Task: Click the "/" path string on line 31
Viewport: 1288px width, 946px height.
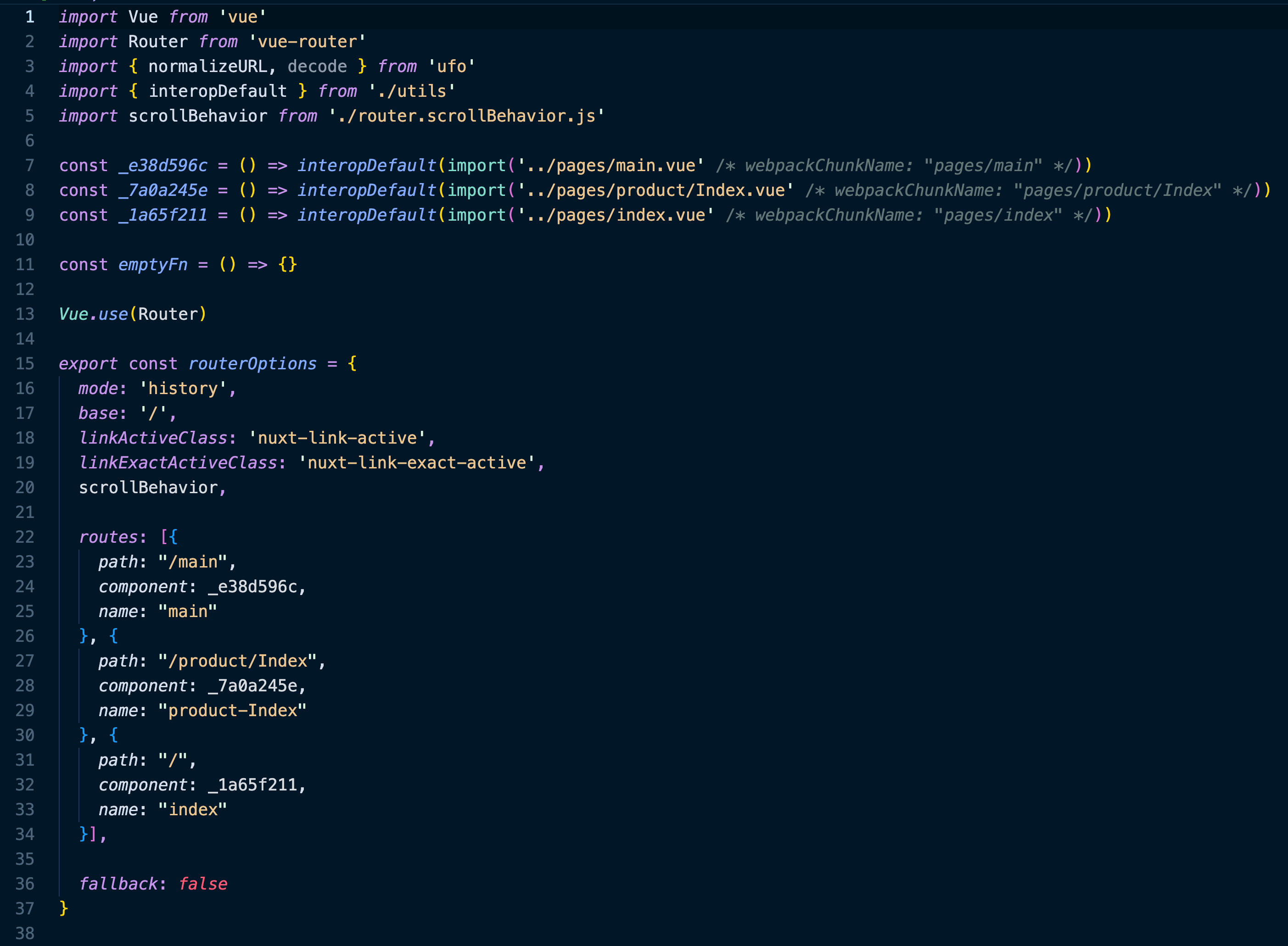Action: [173, 761]
